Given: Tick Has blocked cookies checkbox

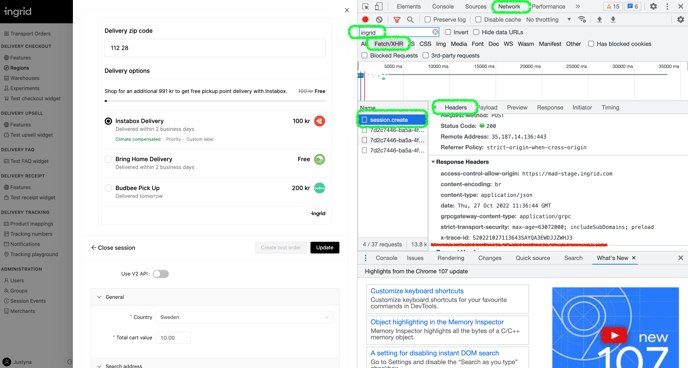Looking at the screenshot, I should tap(591, 44).
